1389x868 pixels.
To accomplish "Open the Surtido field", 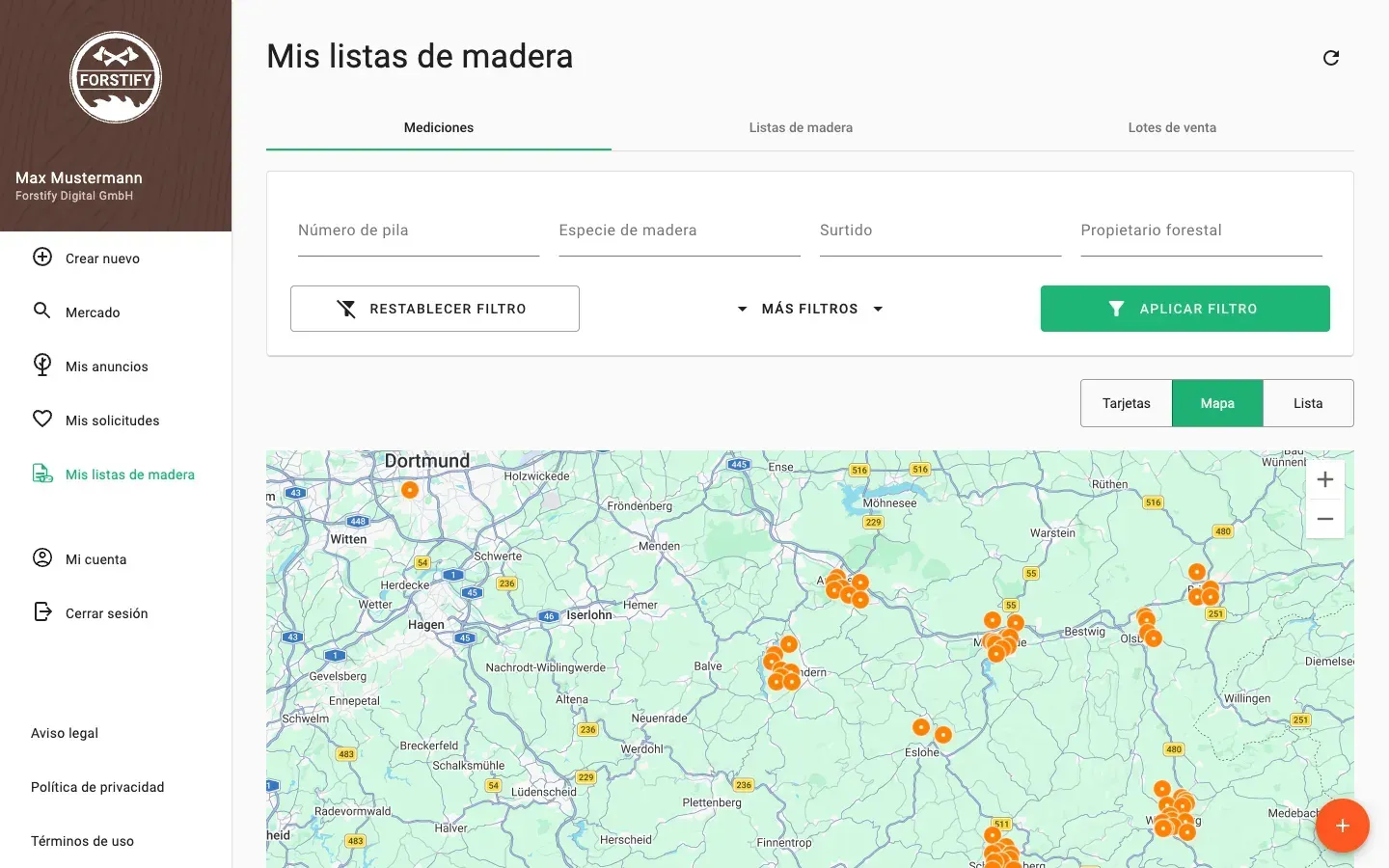I will 940,231.
